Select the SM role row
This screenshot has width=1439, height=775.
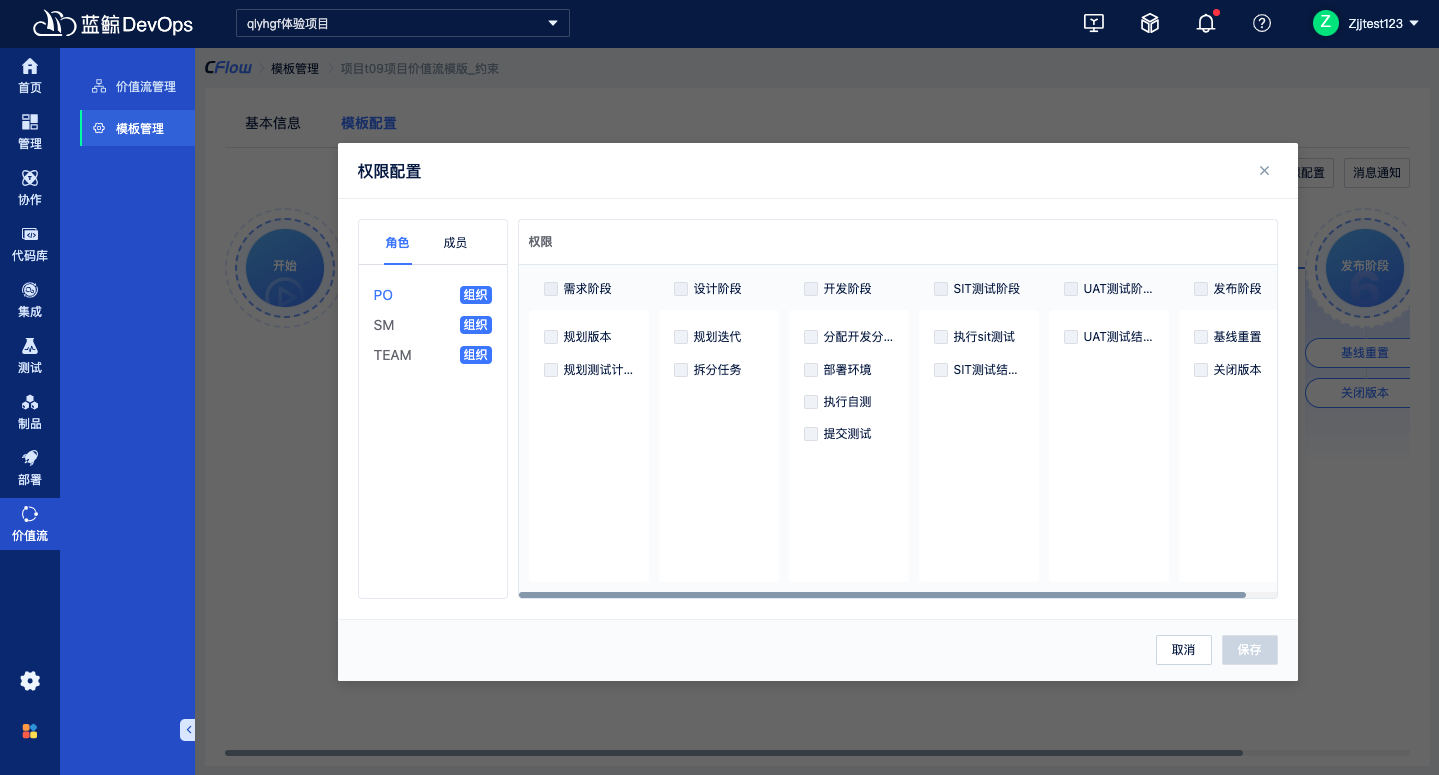433,325
